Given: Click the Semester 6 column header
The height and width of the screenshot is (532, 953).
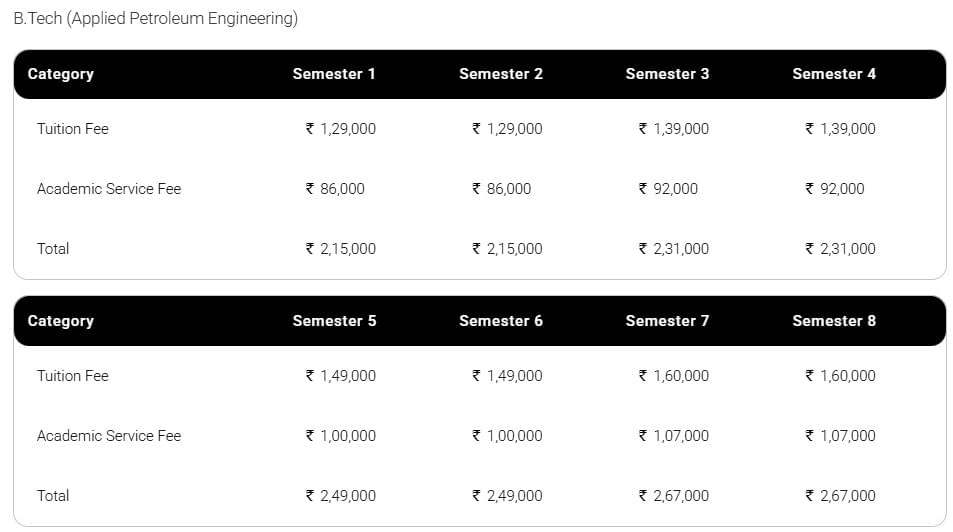Looking at the screenshot, I should tap(501, 321).
